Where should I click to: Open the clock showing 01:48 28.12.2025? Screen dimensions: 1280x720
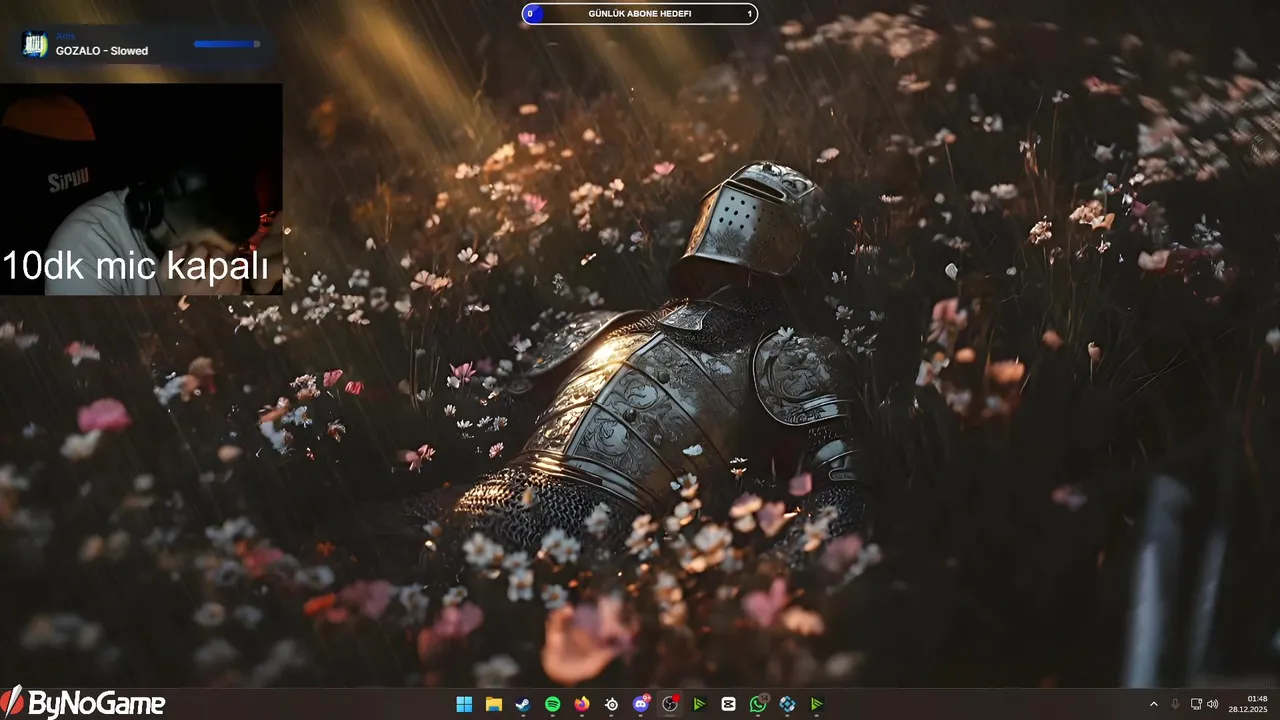[x=1248, y=704]
